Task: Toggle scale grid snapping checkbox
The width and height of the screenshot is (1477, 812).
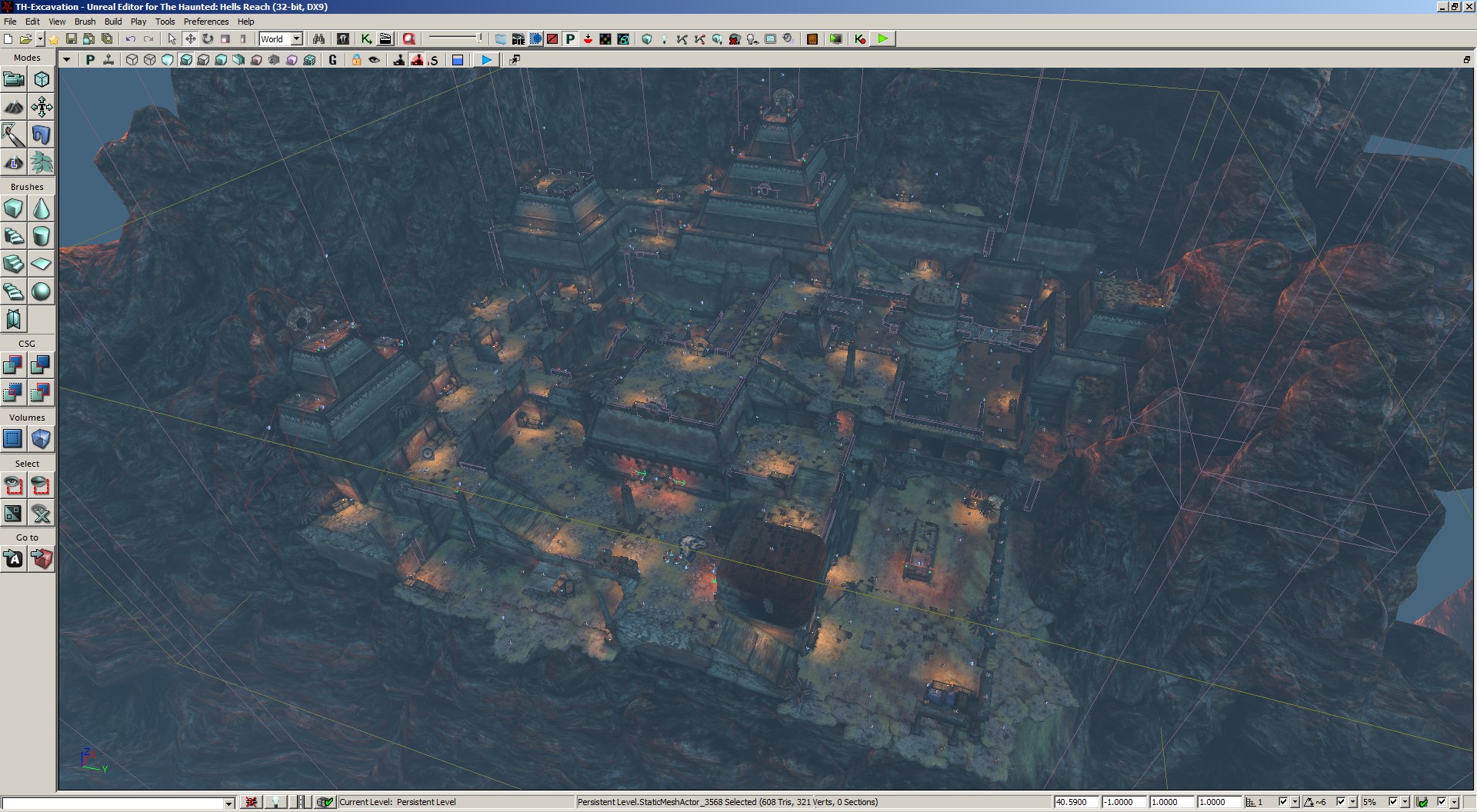Action: point(1392,802)
